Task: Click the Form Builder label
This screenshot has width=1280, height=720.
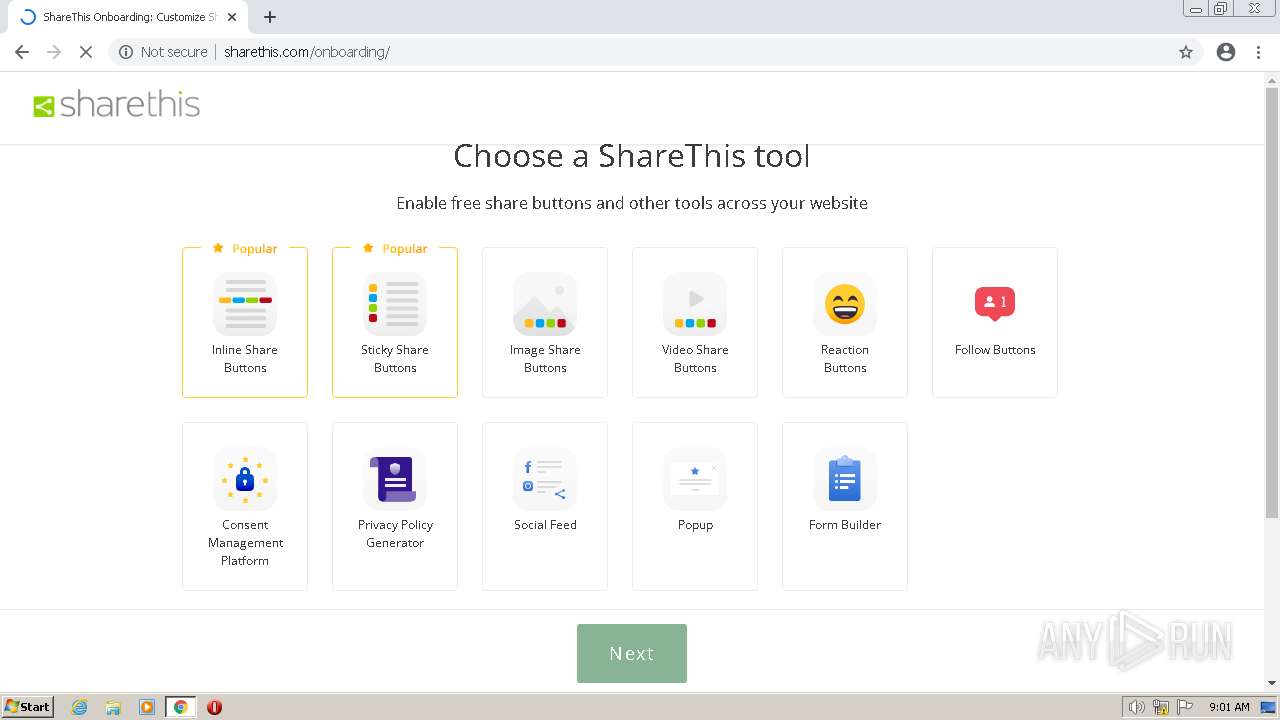Action: (x=845, y=525)
